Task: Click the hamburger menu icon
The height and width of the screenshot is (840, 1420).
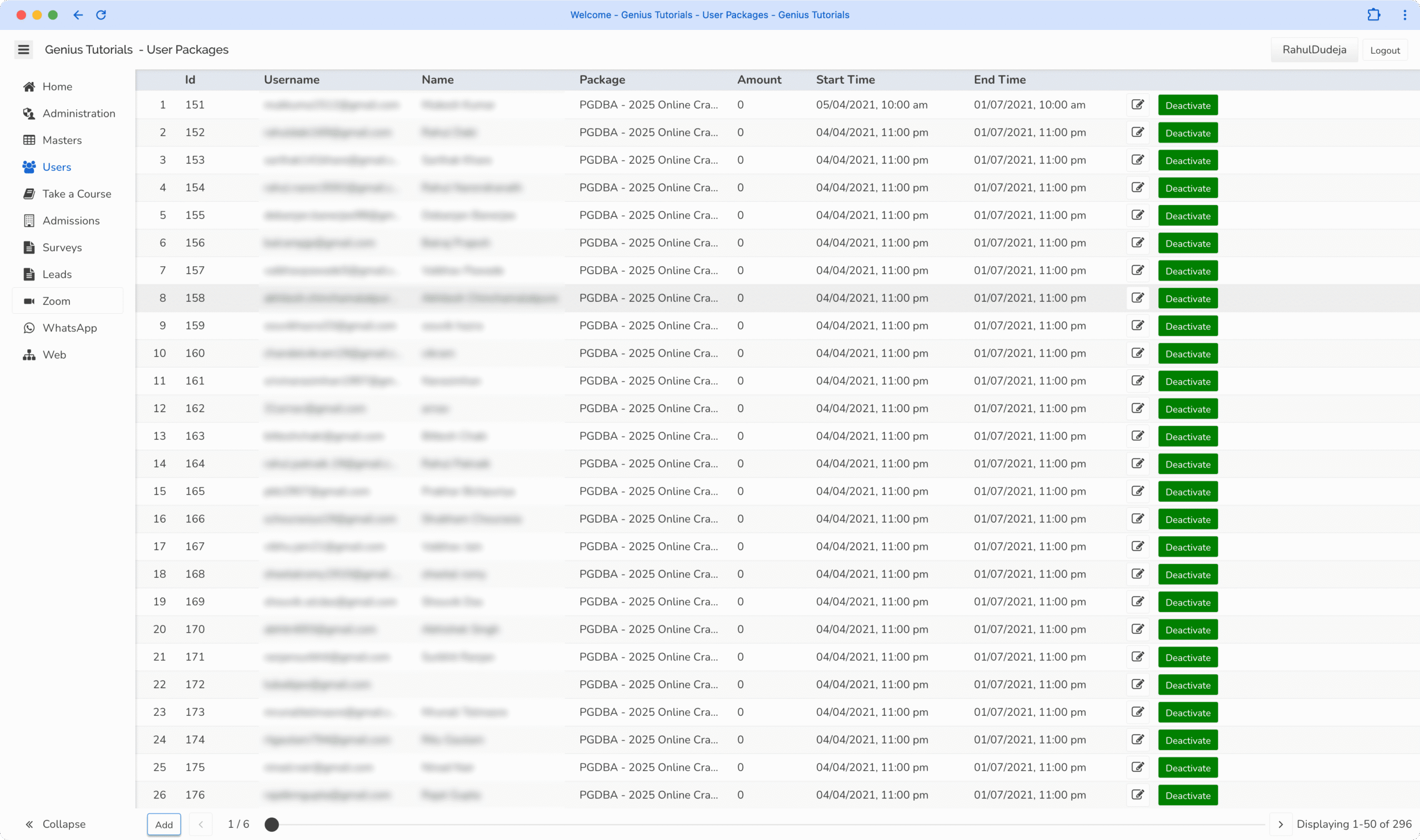Action: [23, 50]
